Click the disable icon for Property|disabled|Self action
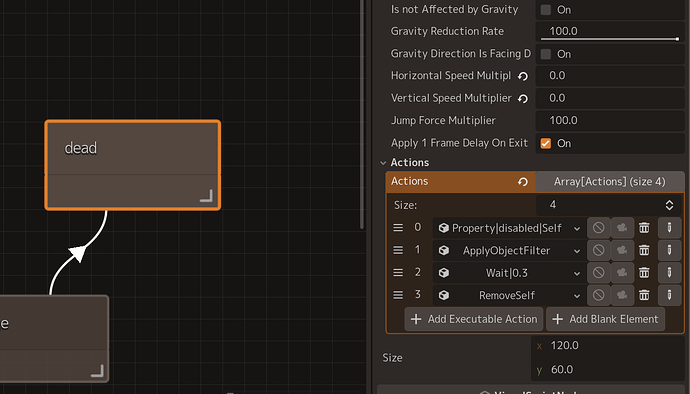690x394 pixels. point(598,228)
